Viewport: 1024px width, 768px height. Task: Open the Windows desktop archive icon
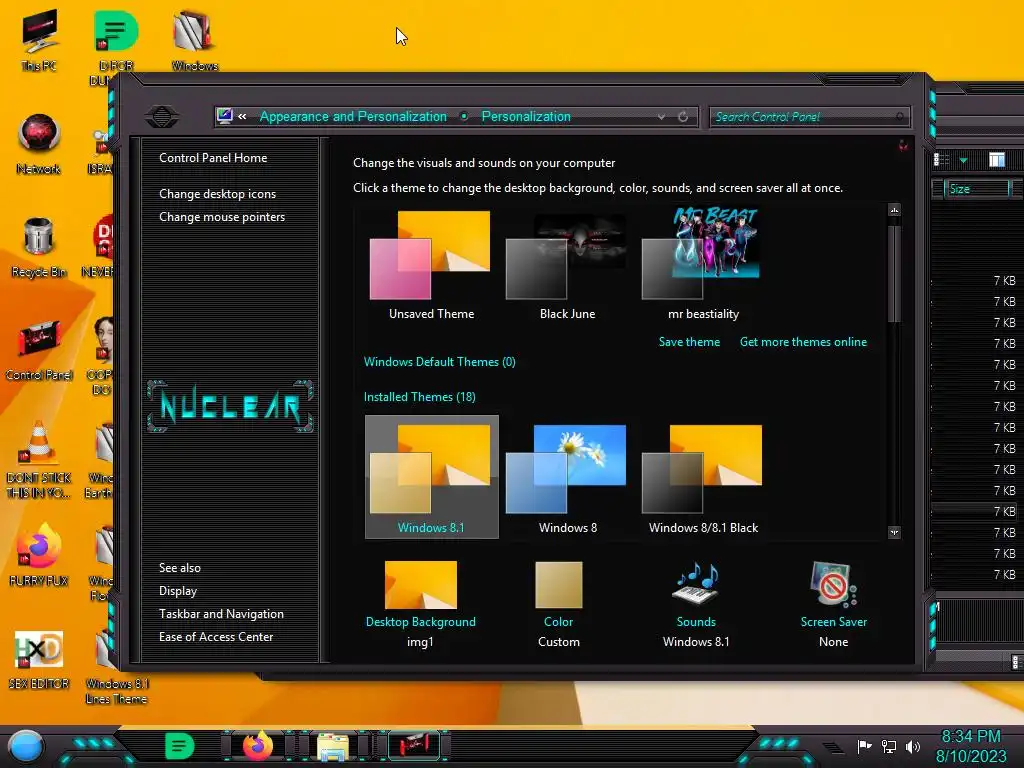tap(194, 39)
